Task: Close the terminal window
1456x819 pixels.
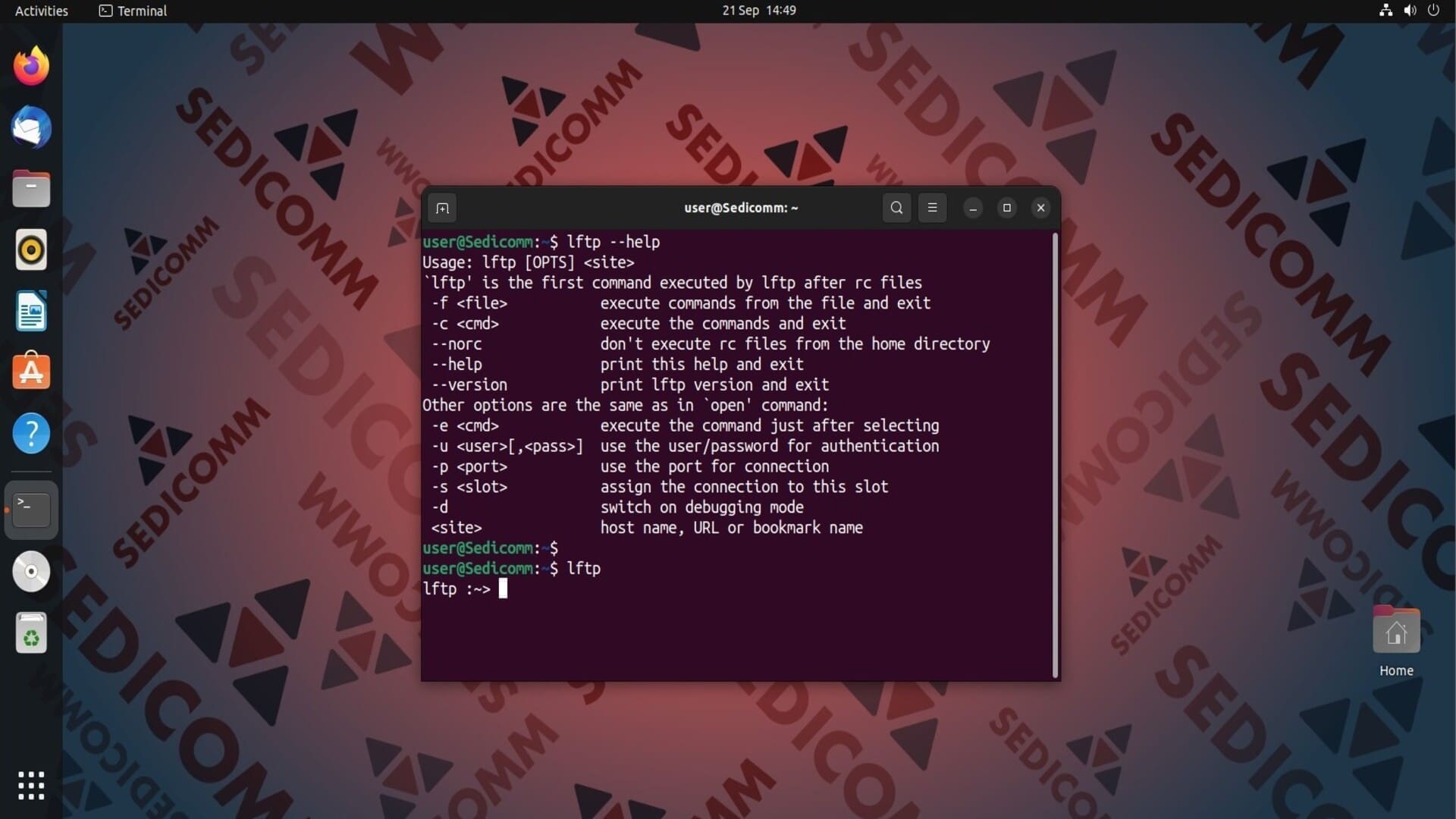Action: (x=1041, y=208)
